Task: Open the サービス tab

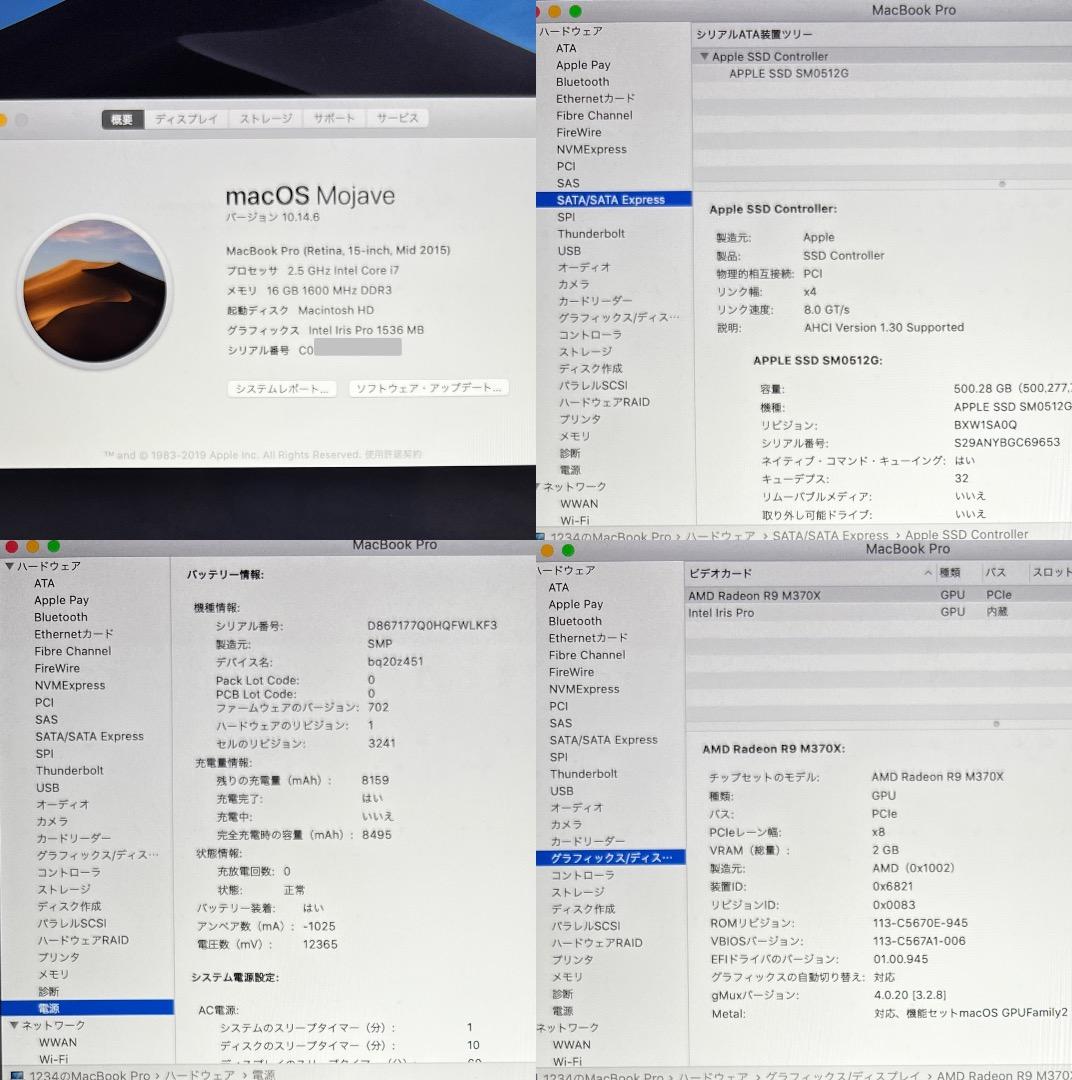Action: [397, 118]
